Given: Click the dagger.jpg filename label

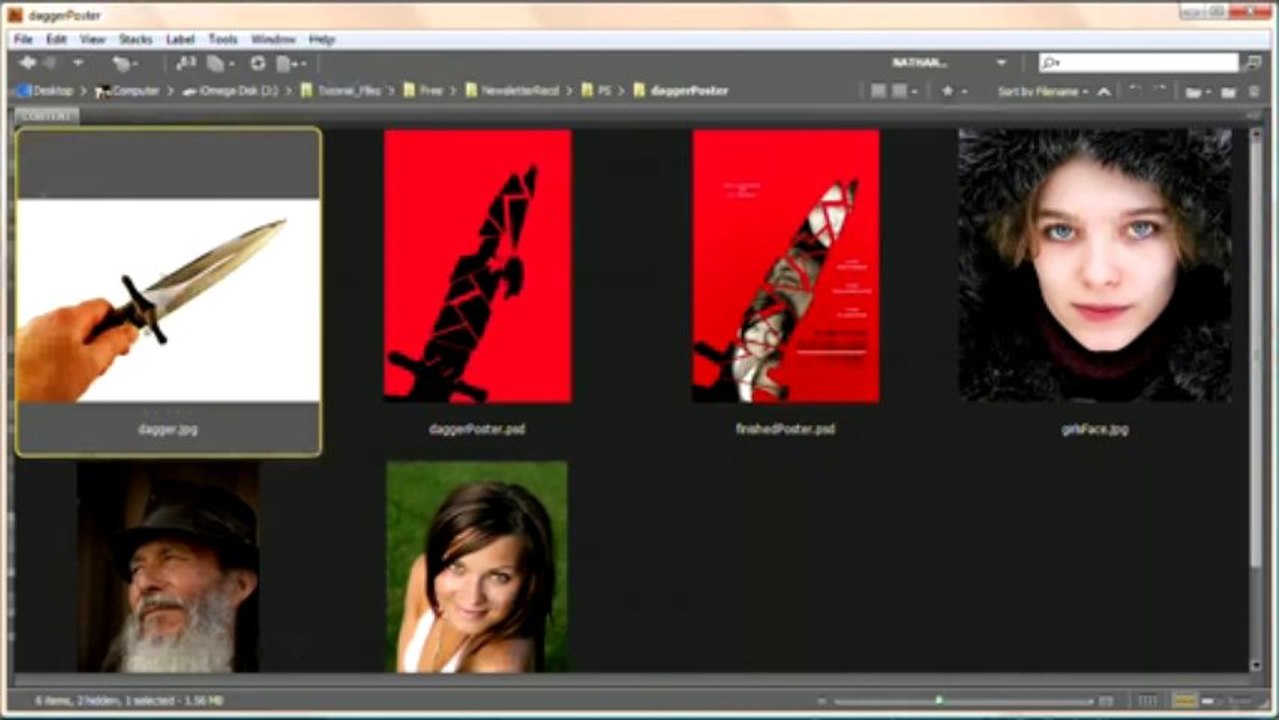Looking at the screenshot, I should [168, 429].
